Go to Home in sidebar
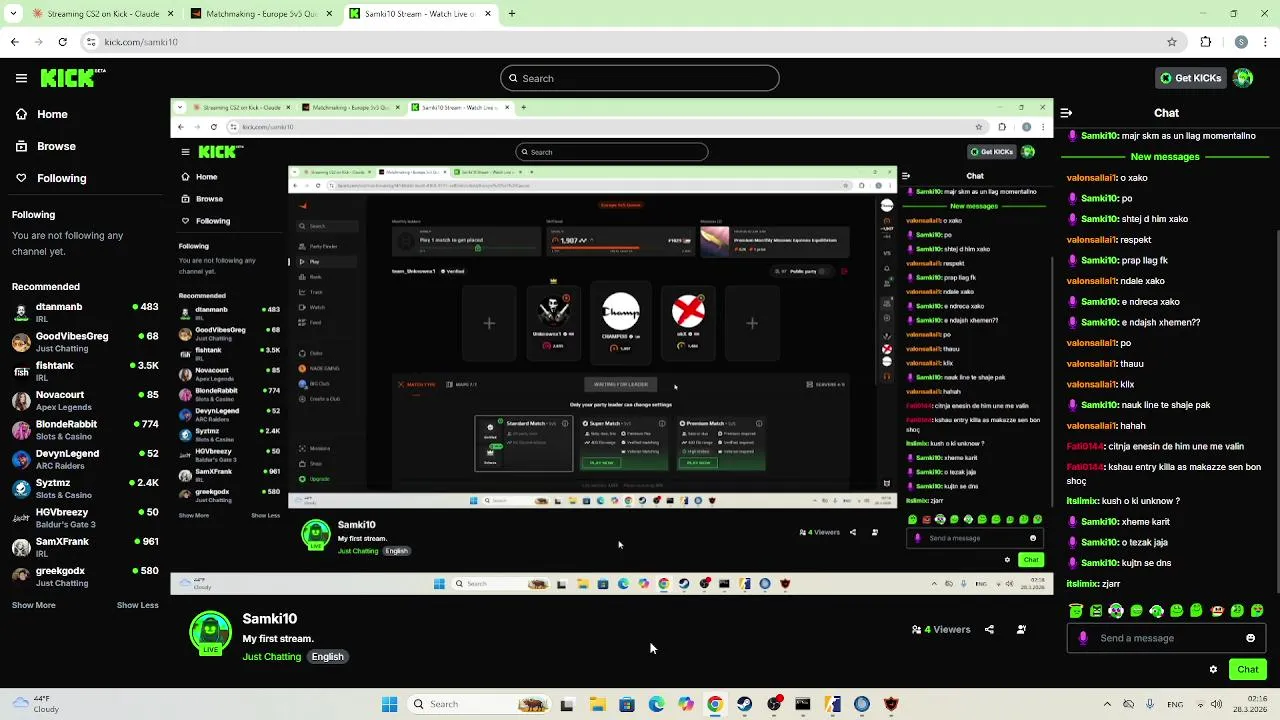The width and height of the screenshot is (1280, 720). (41, 114)
